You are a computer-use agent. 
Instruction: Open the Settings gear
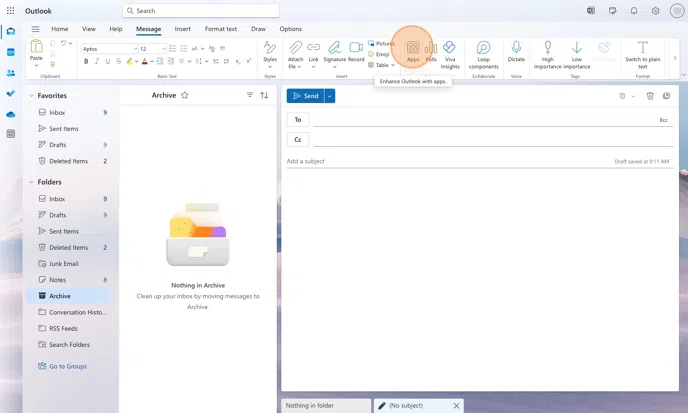click(x=656, y=11)
